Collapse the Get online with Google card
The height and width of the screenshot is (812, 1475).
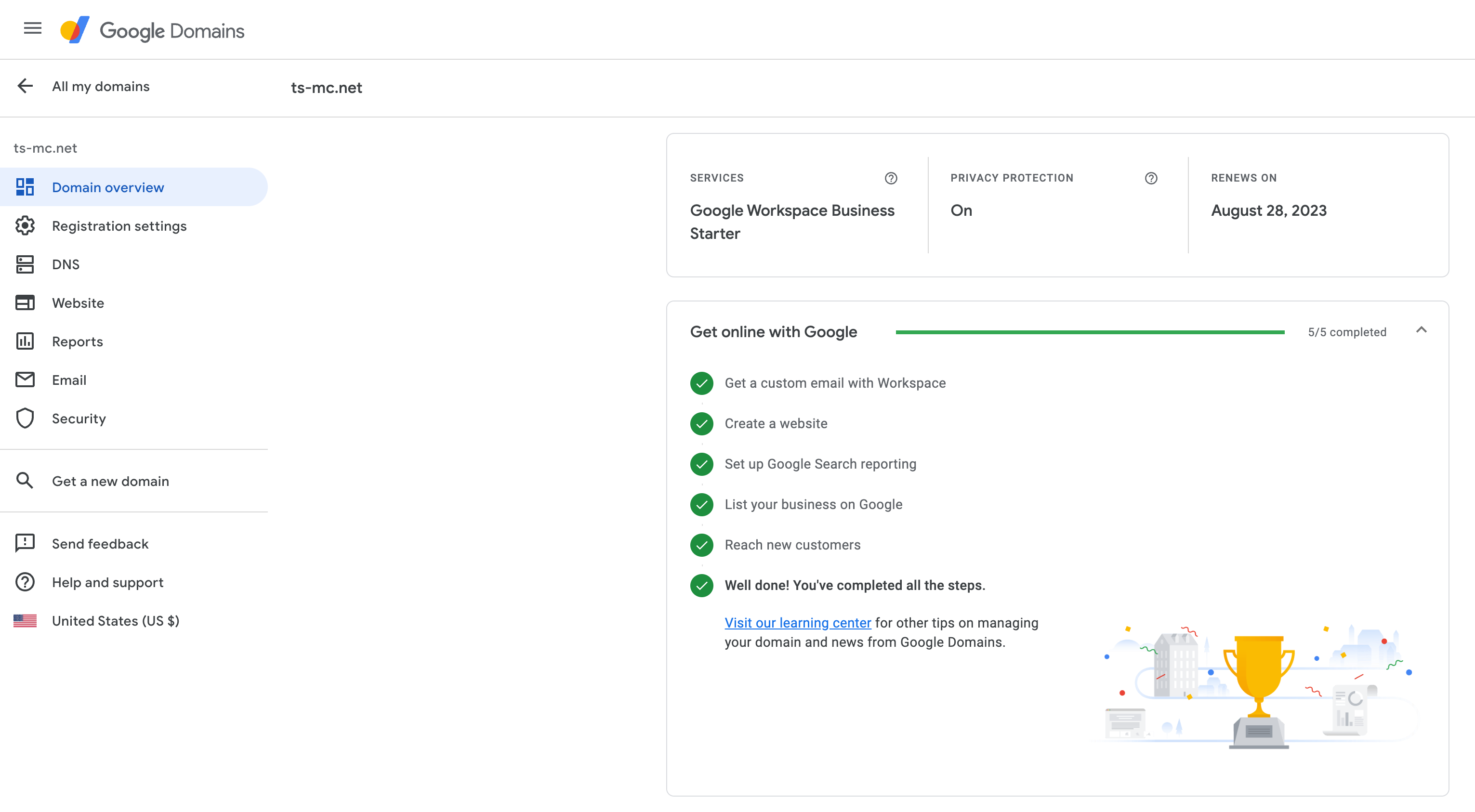[1421, 330]
